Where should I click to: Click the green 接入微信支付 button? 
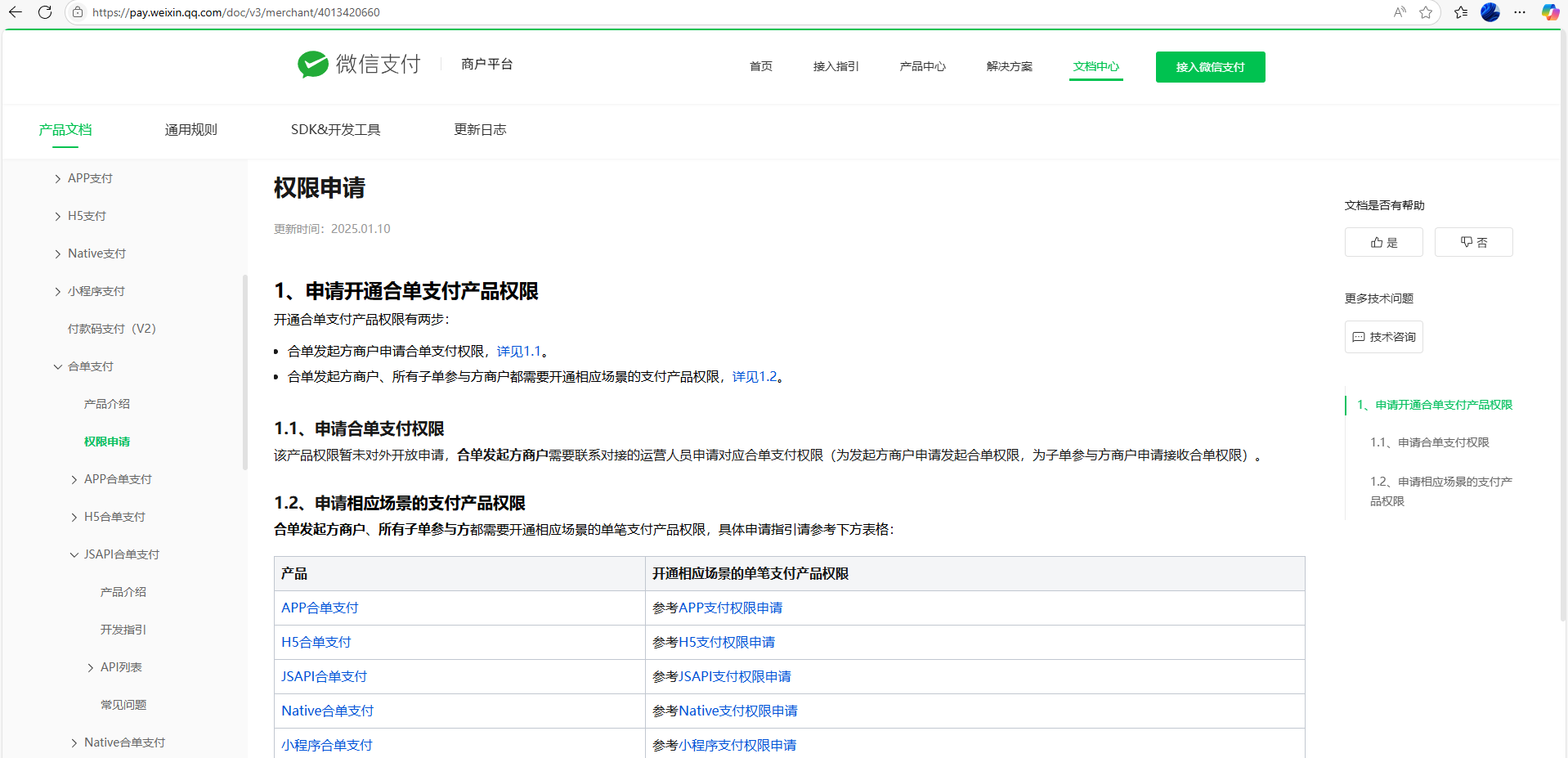point(1210,67)
